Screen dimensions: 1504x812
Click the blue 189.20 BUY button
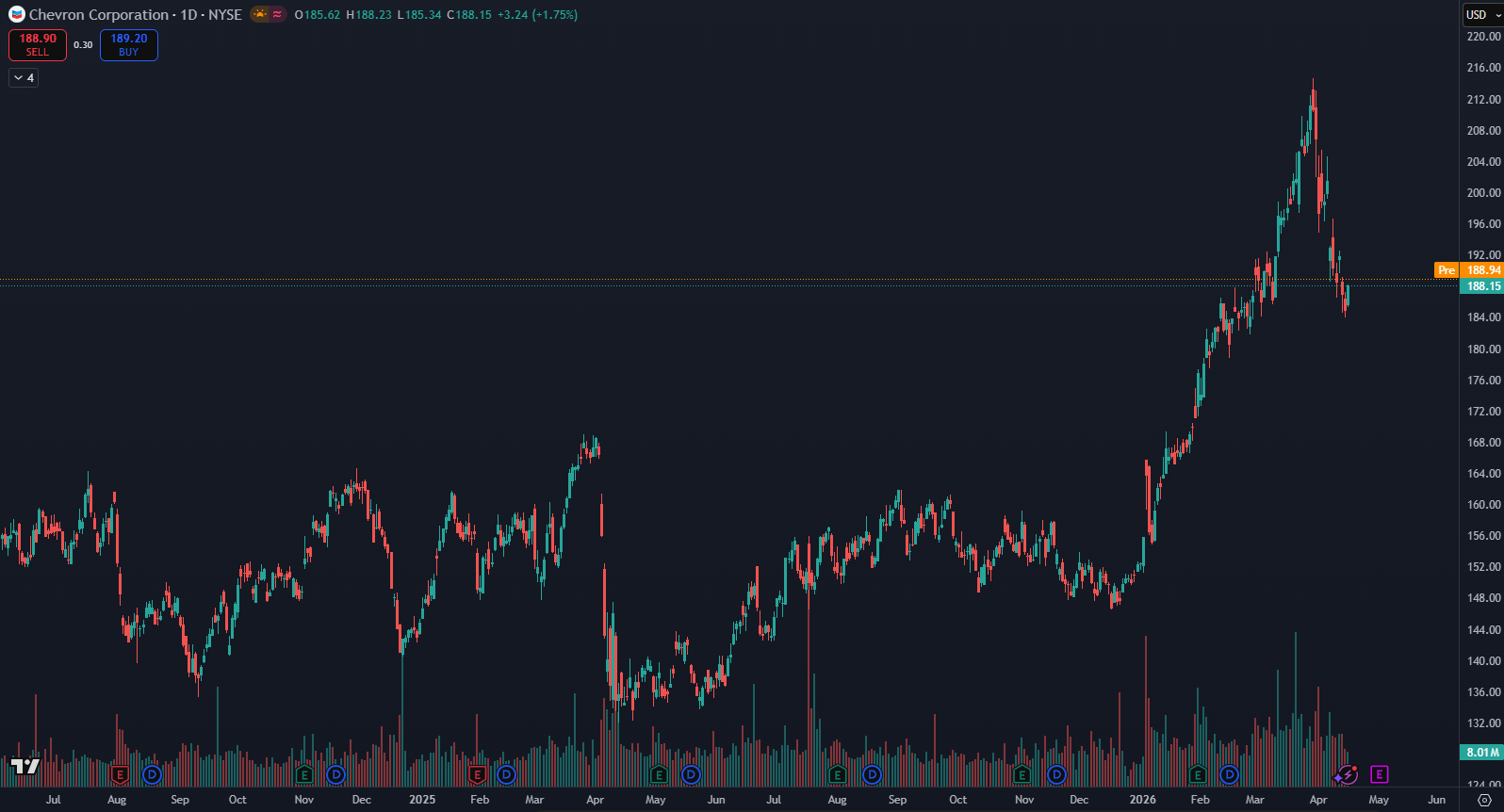(x=129, y=45)
